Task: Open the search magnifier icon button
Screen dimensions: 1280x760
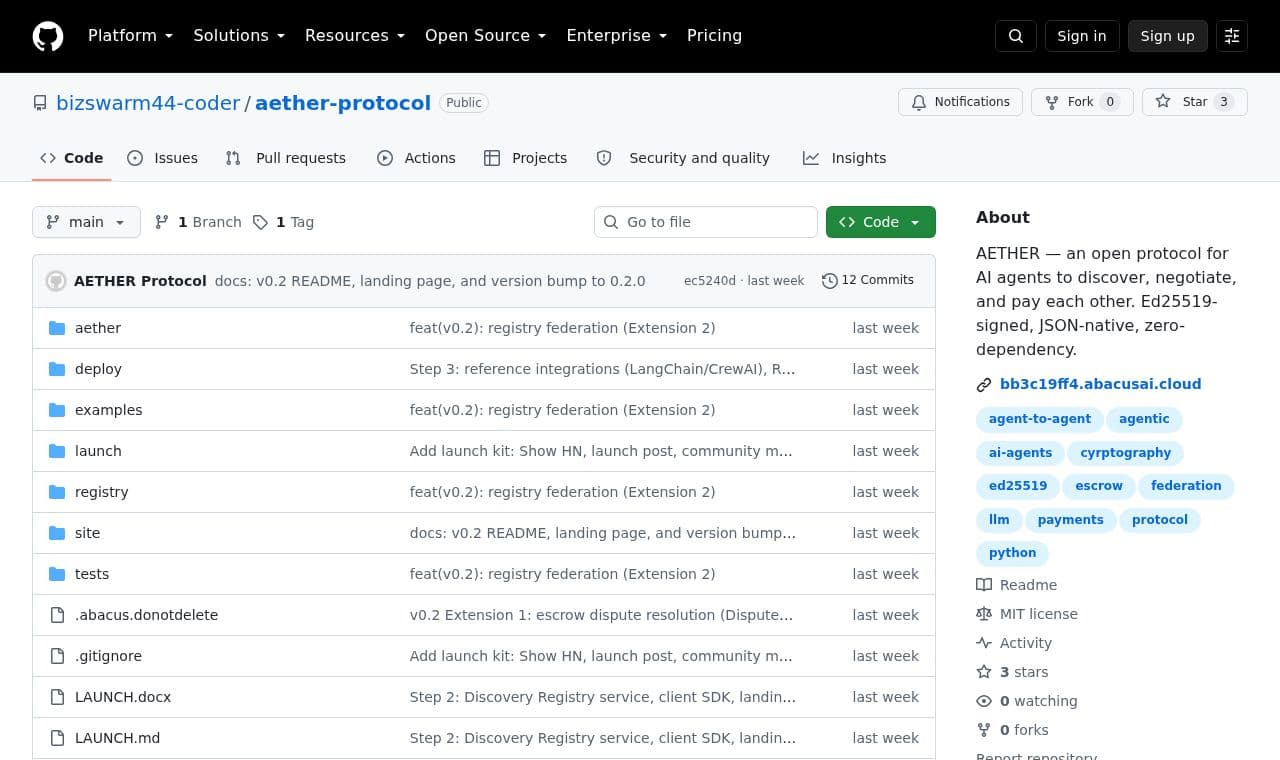Action: (x=1016, y=36)
